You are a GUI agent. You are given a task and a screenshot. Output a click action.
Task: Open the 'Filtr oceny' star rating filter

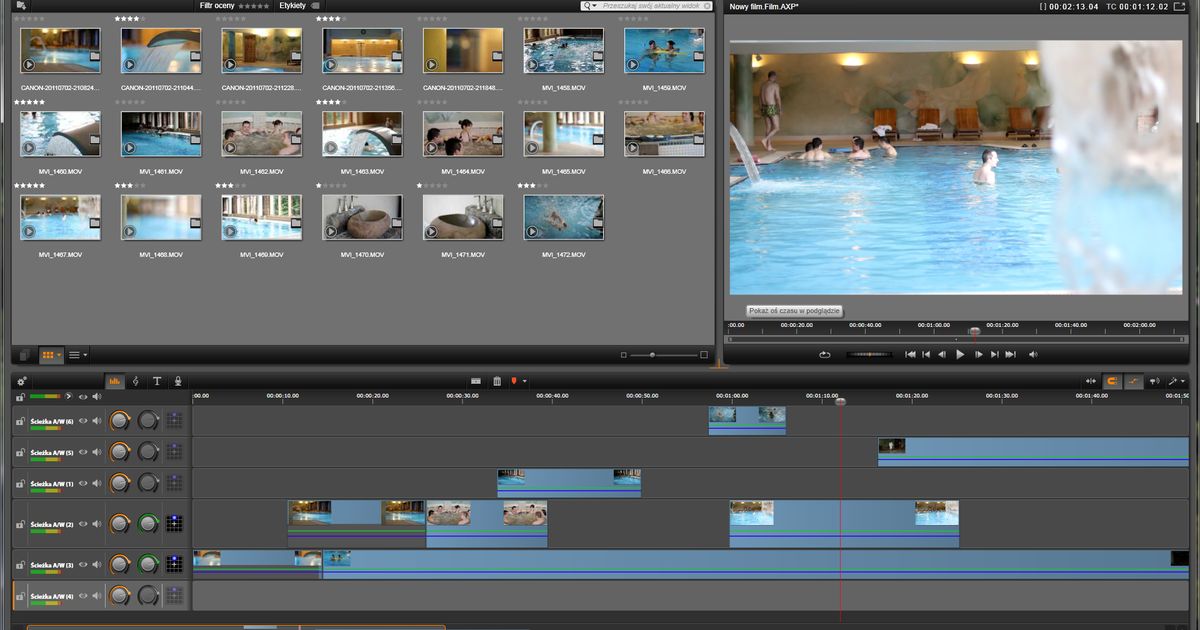[234, 5]
